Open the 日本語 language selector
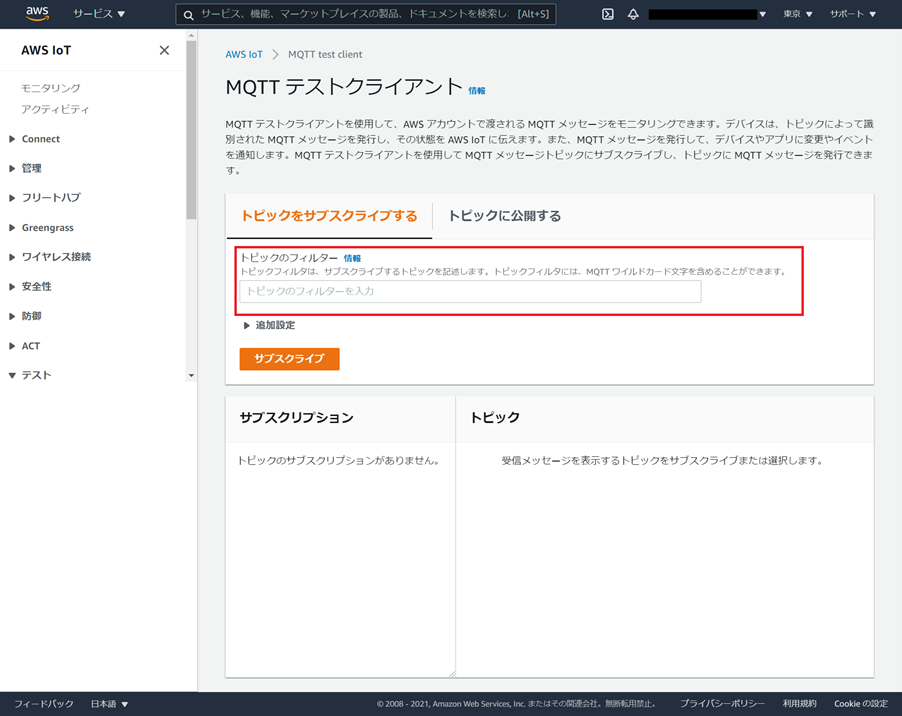This screenshot has height=716, width=902. (109, 704)
